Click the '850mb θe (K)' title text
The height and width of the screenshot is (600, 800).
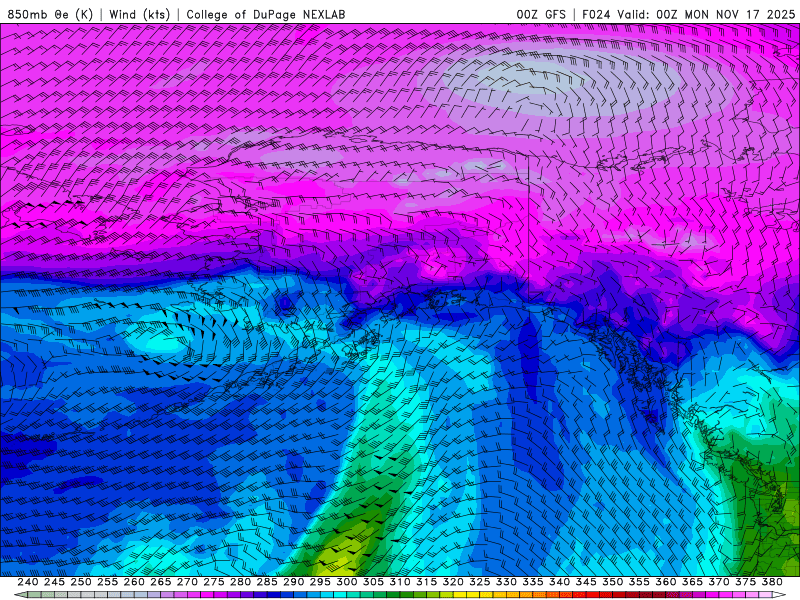51,14
